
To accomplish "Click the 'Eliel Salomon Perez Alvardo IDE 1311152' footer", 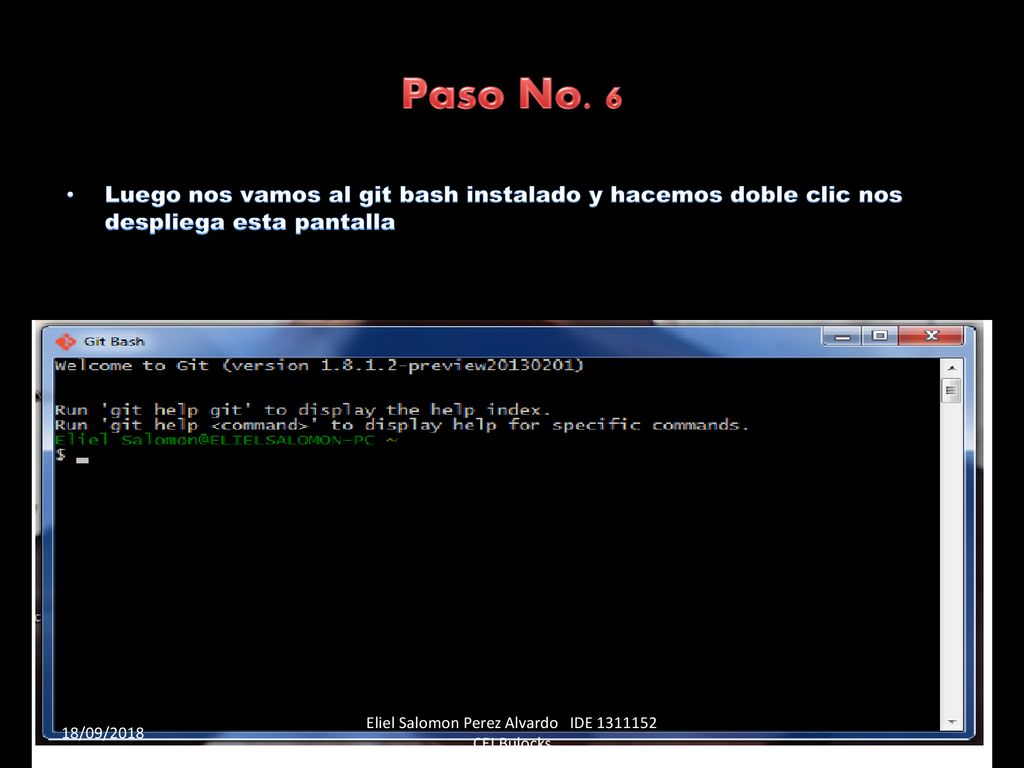I will [511, 723].
